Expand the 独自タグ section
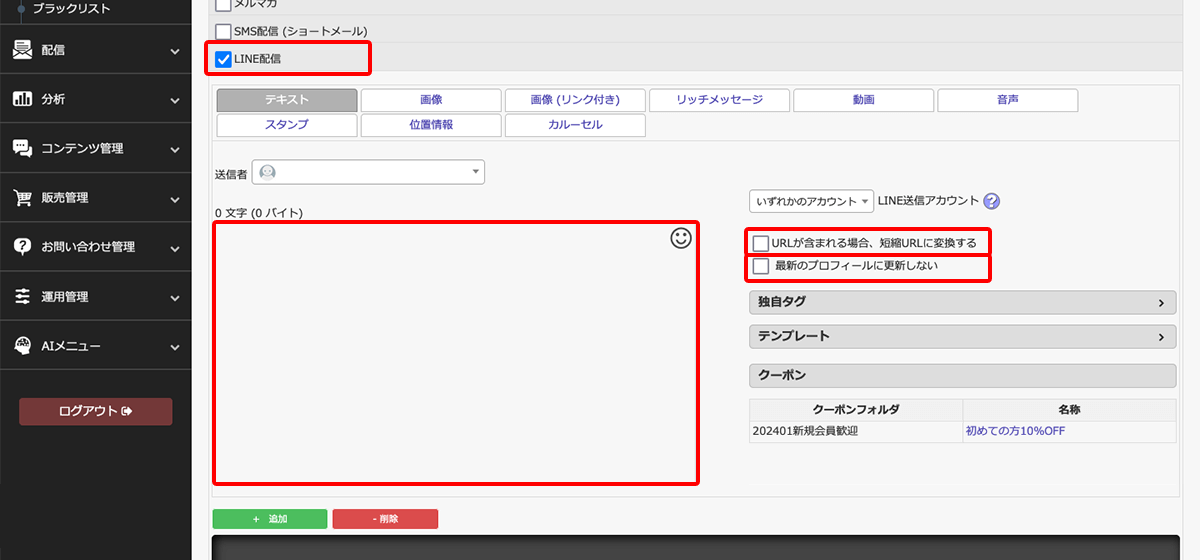This screenshot has height=560, width=1200. [x=962, y=302]
